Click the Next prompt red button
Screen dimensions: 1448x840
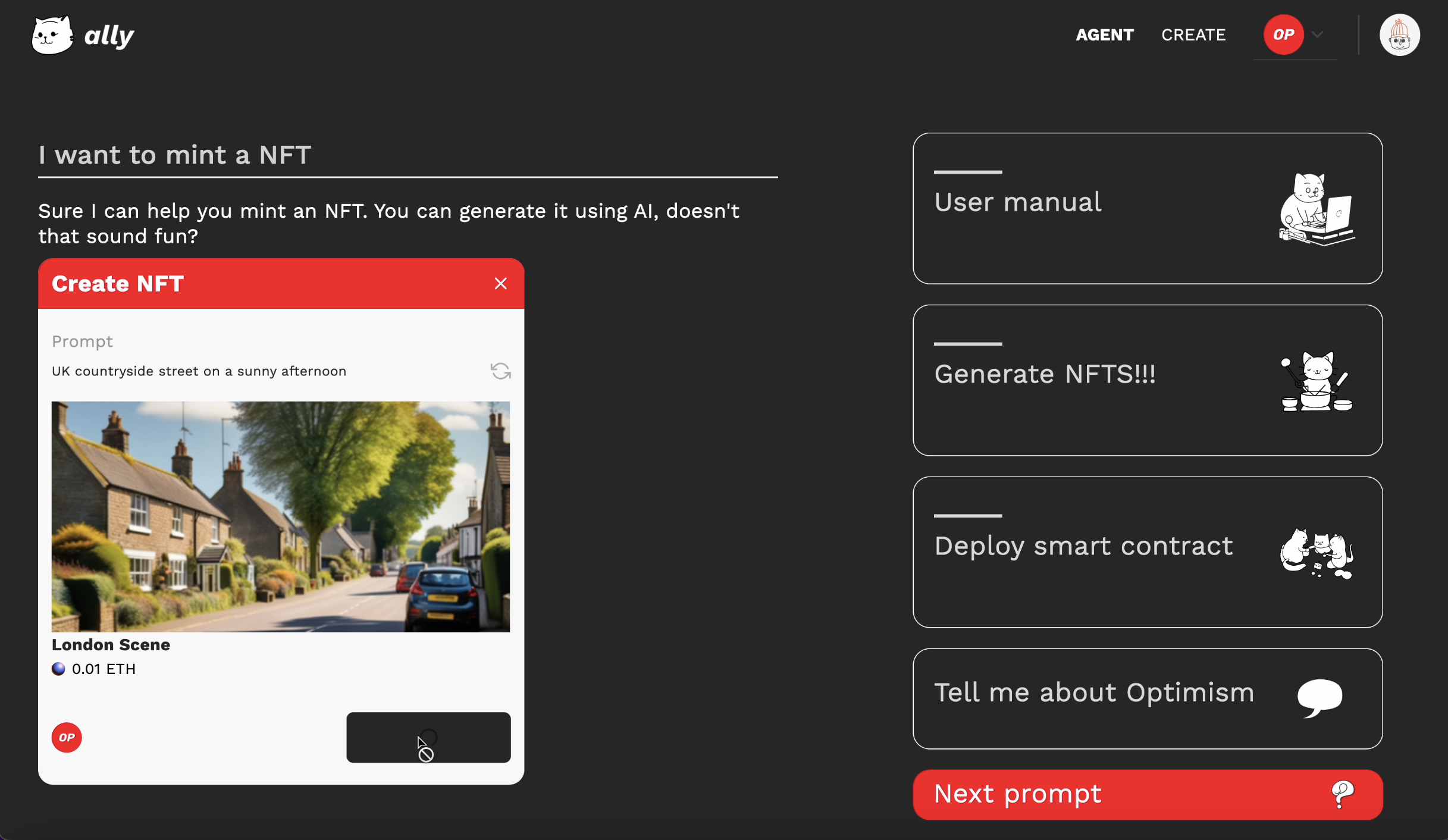pos(1147,793)
